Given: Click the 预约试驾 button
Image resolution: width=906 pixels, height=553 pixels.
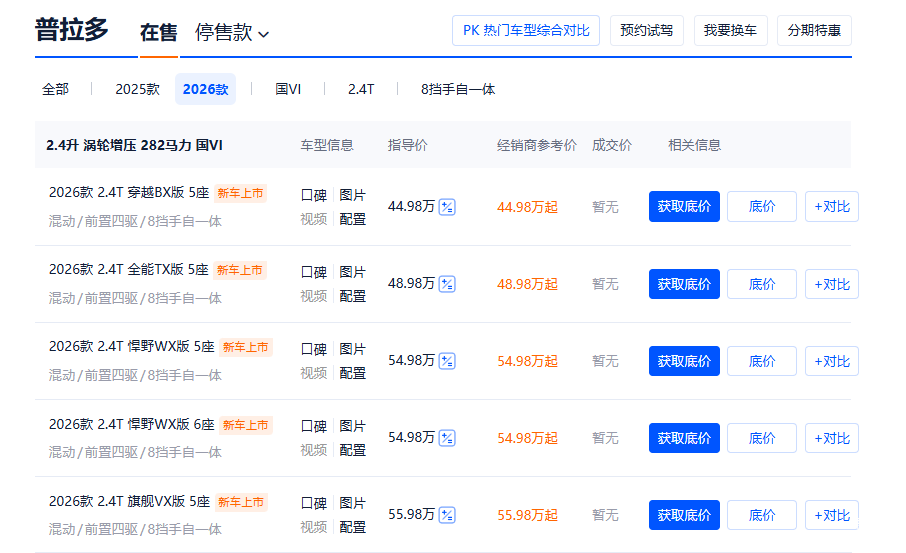Looking at the screenshot, I should click(647, 31).
